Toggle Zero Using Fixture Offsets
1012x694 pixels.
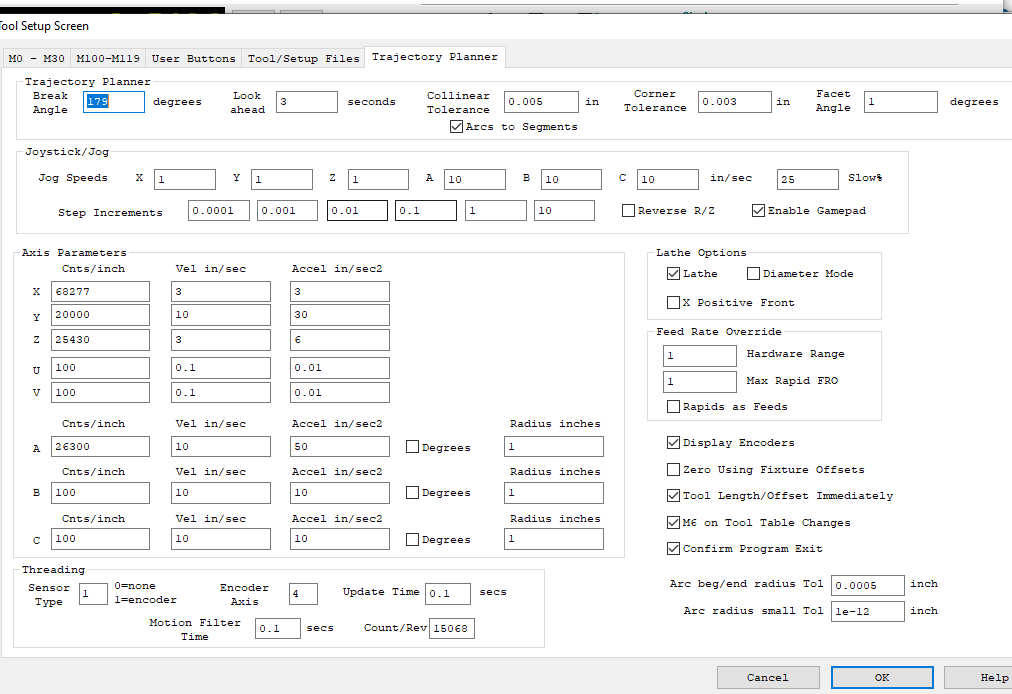(x=673, y=469)
